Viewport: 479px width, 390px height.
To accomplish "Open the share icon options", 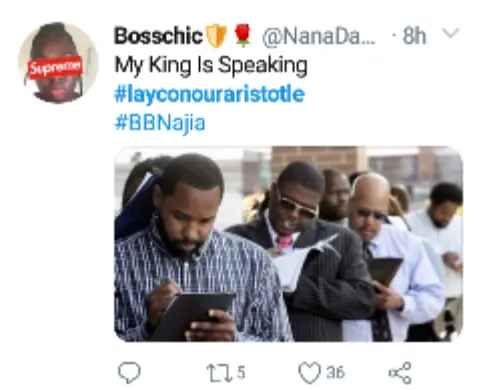I will 400,373.
